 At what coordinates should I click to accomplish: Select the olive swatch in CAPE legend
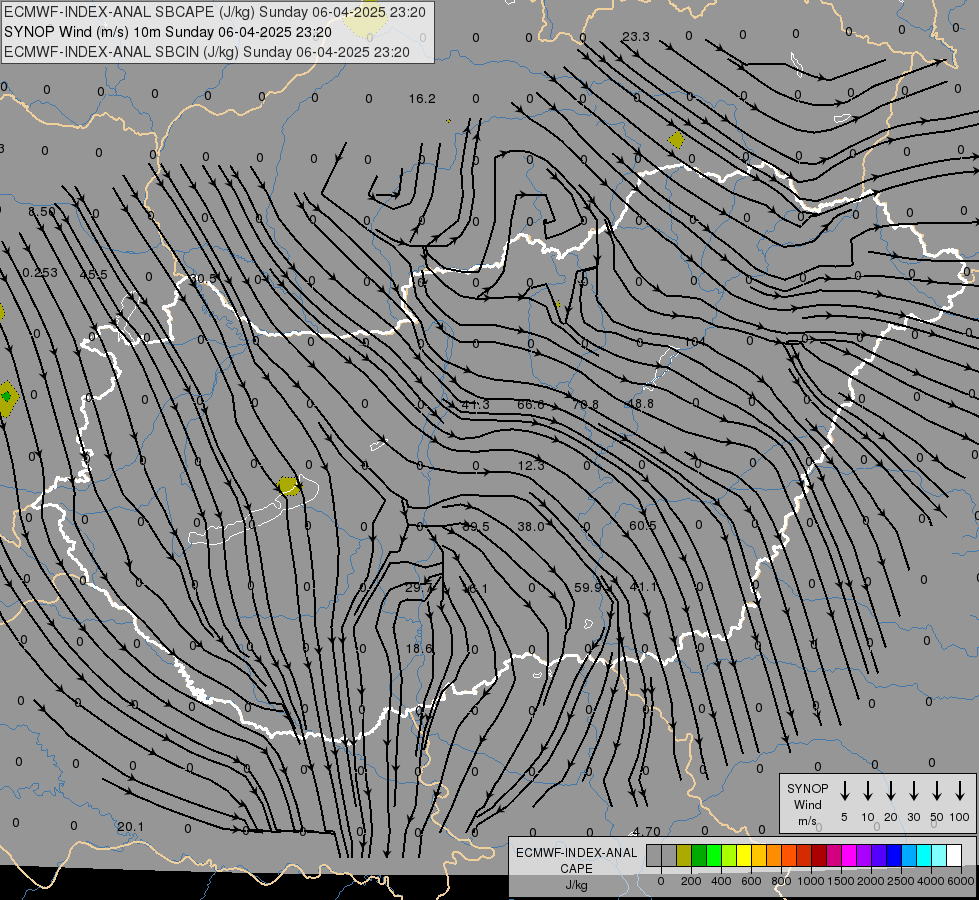[684, 855]
